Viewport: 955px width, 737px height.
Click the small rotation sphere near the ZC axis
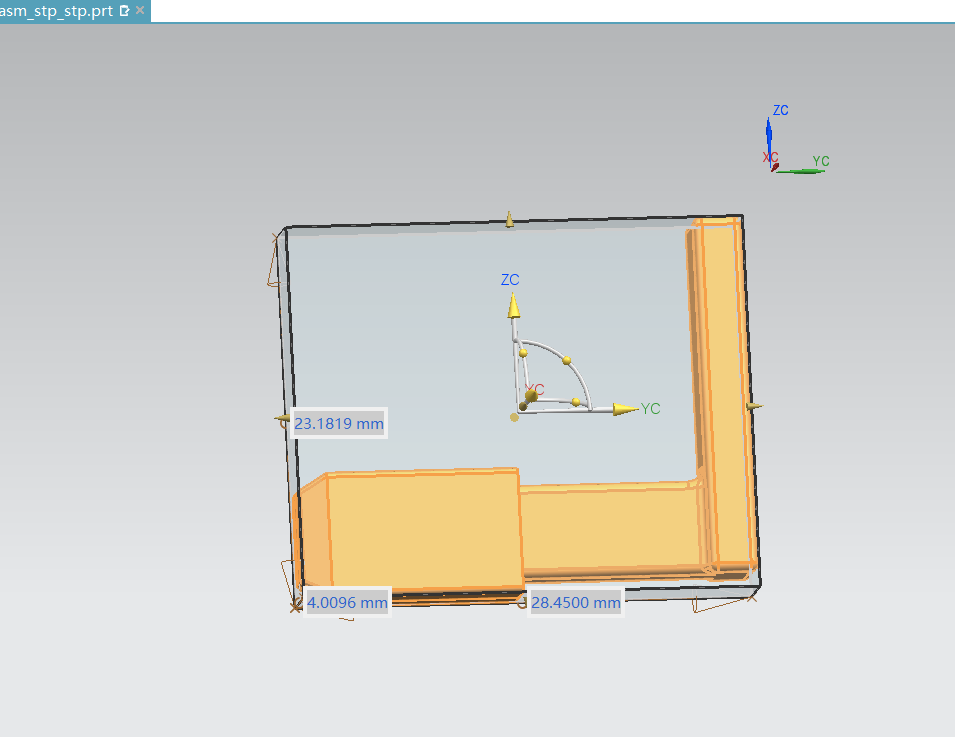click(522, 353)
